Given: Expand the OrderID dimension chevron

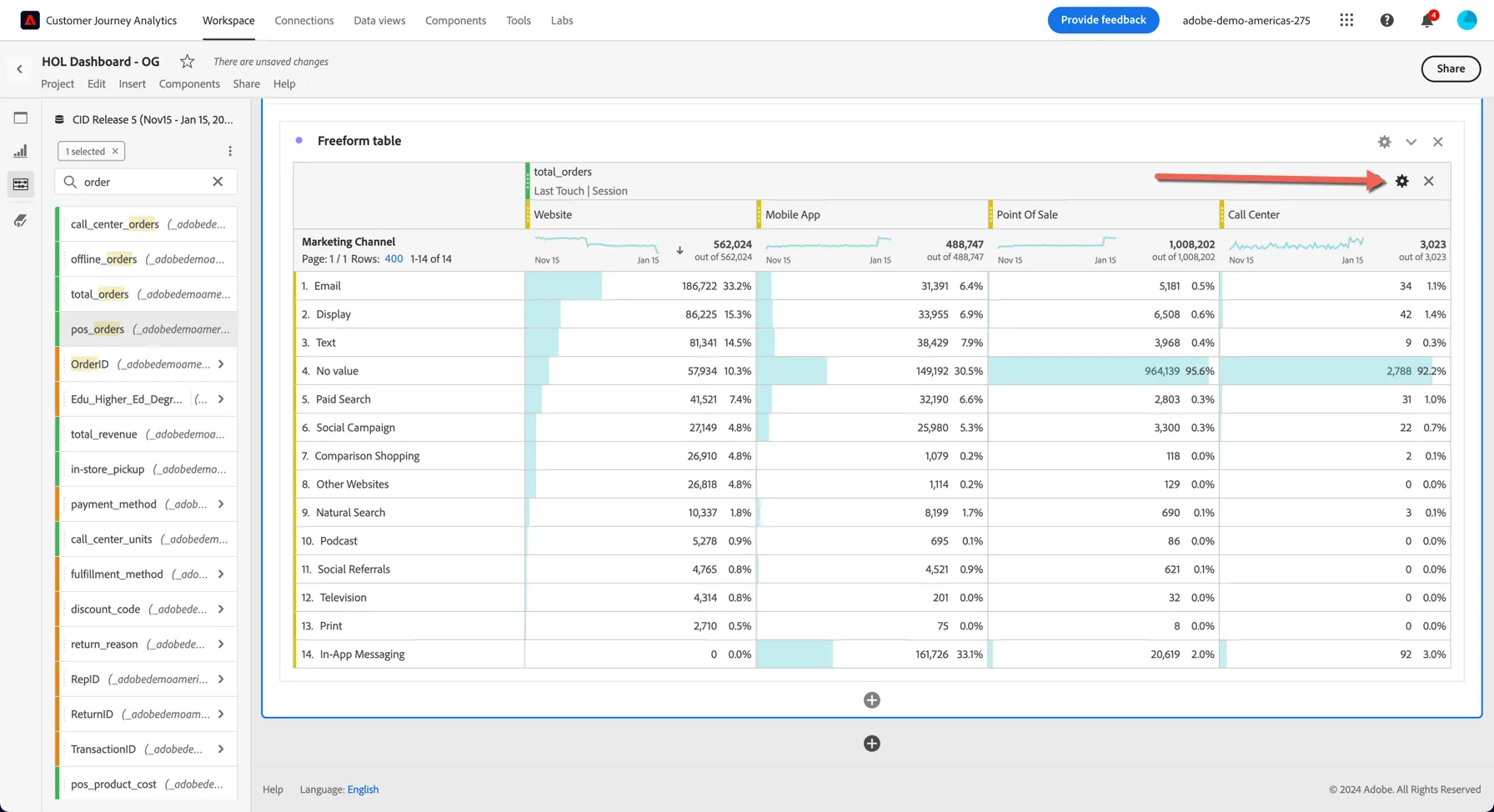Looking at the screenshot, I should tap(221, 364).
